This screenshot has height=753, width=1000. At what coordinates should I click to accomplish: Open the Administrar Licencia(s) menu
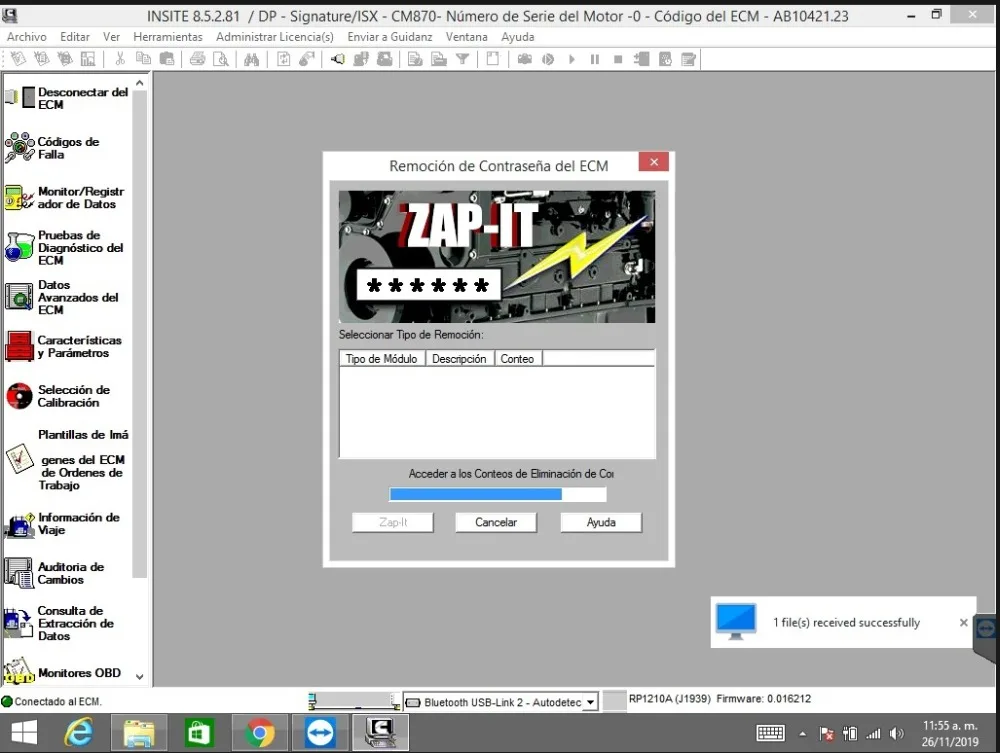(x=275, y=37)
